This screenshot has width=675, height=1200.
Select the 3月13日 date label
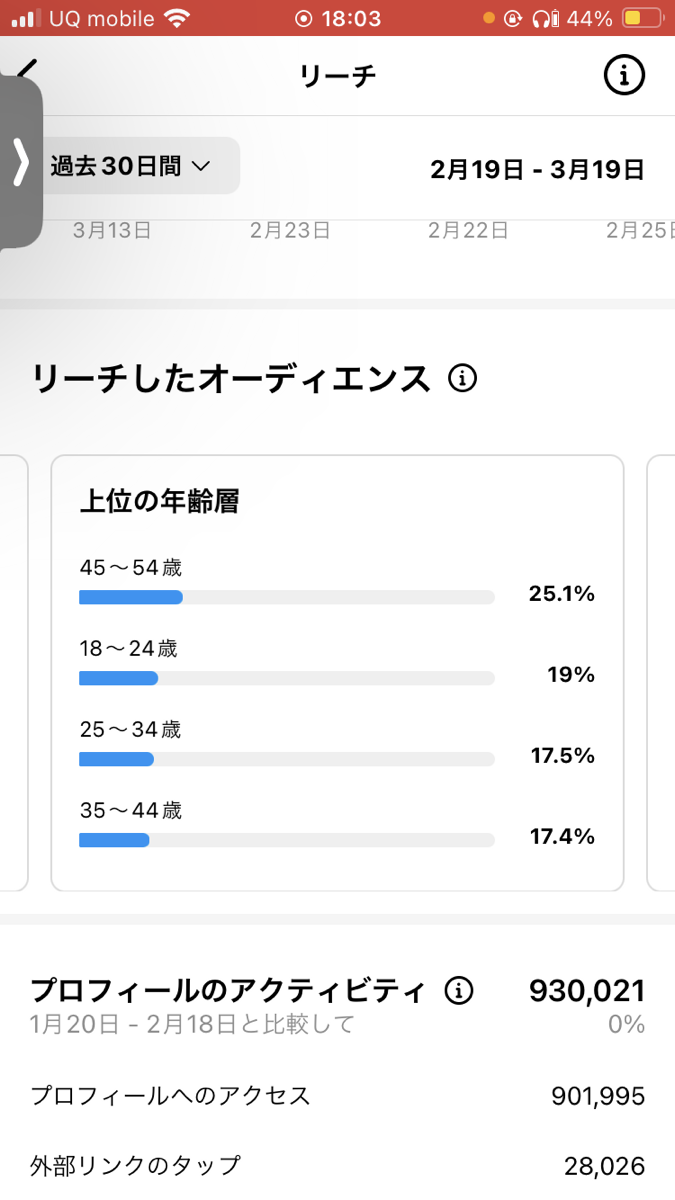click(112, 231)
